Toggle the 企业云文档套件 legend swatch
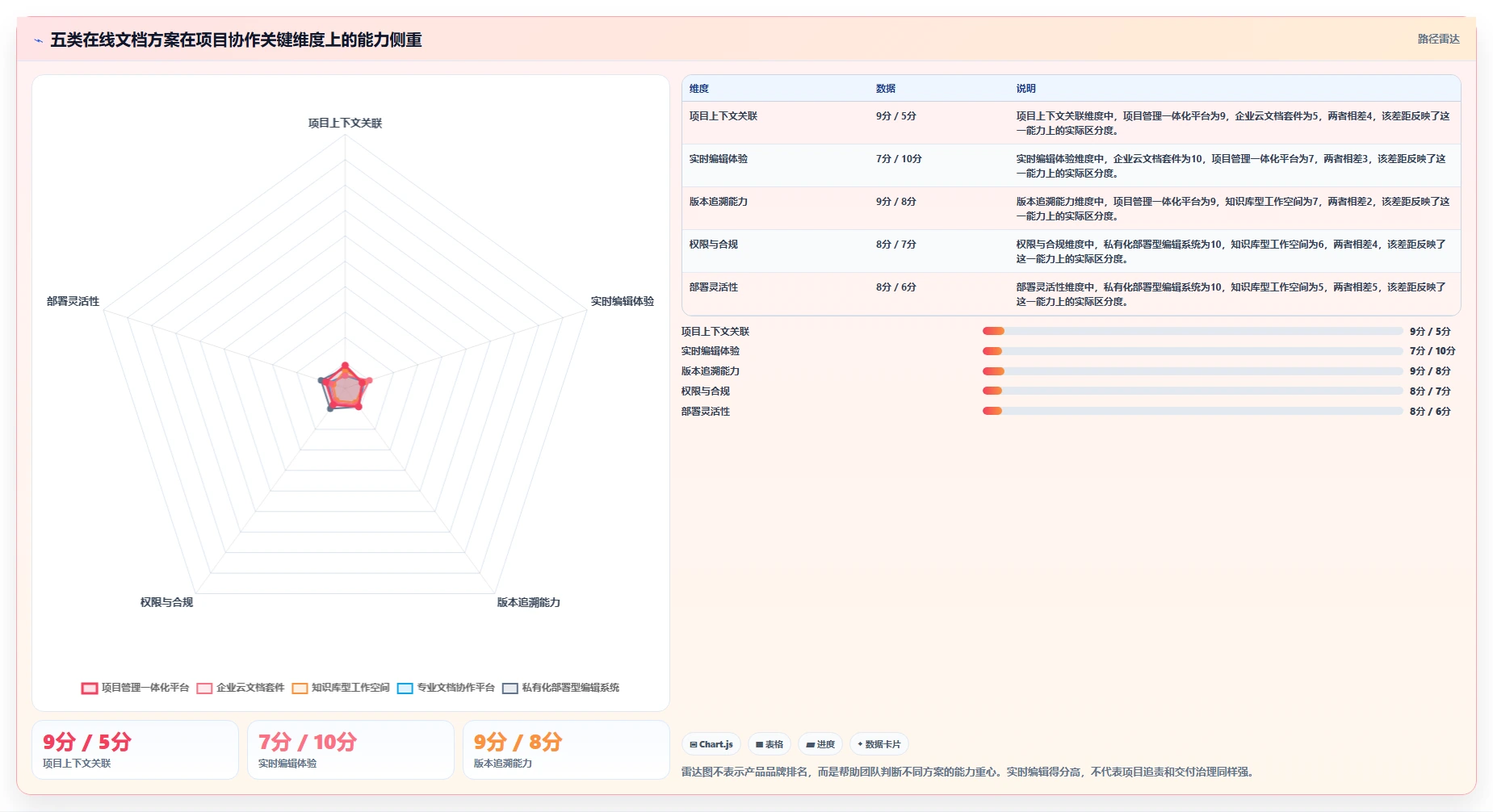1493x812 pixels. tap(204, 689)
